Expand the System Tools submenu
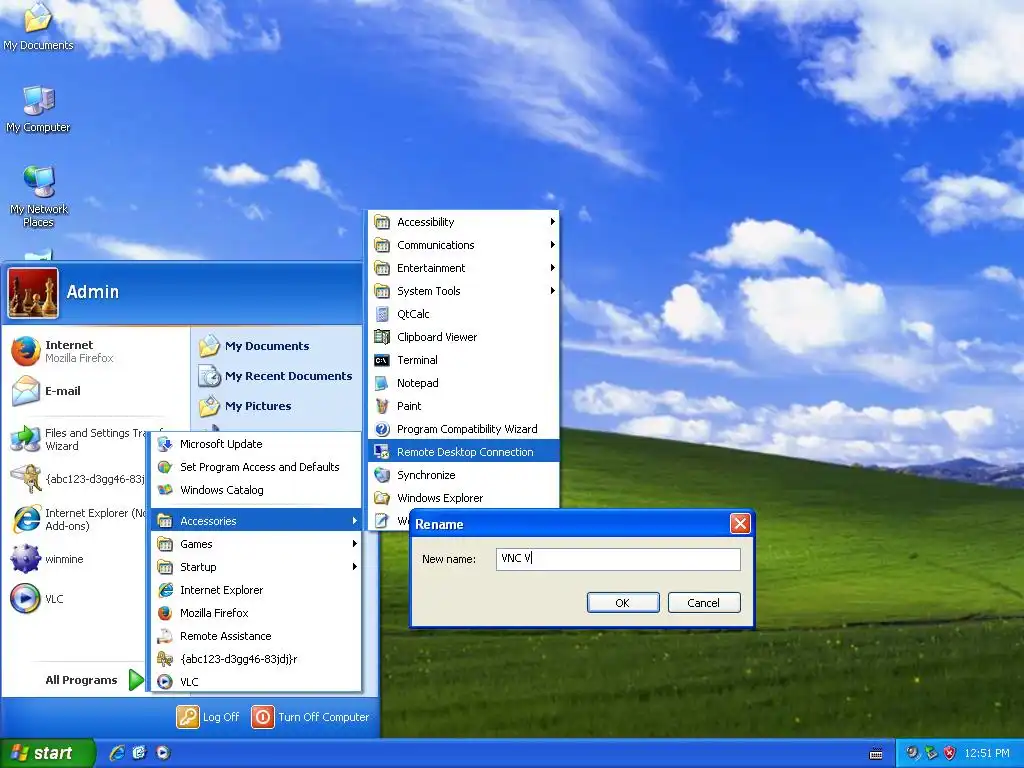1024x768 pixels. (464, 291)
